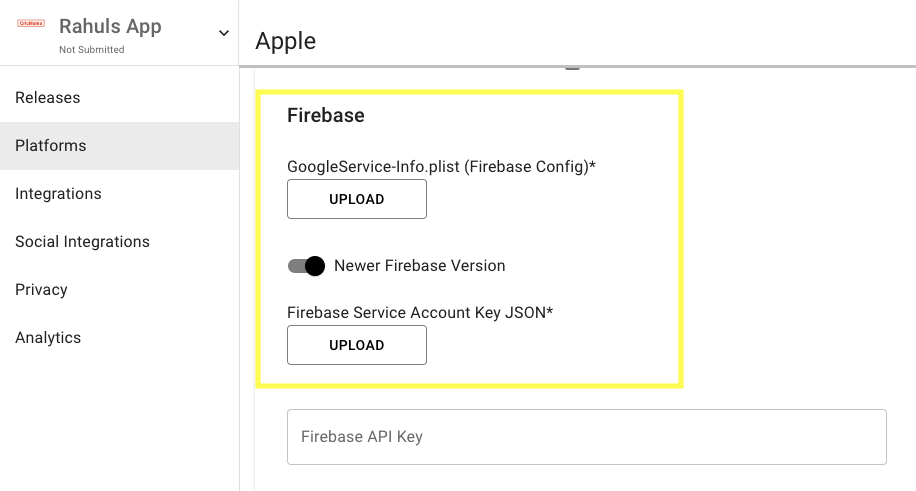Toggle the Newer Firebase Version switch
The height and width of the screenshot is (491, 916).
[307, 266]
